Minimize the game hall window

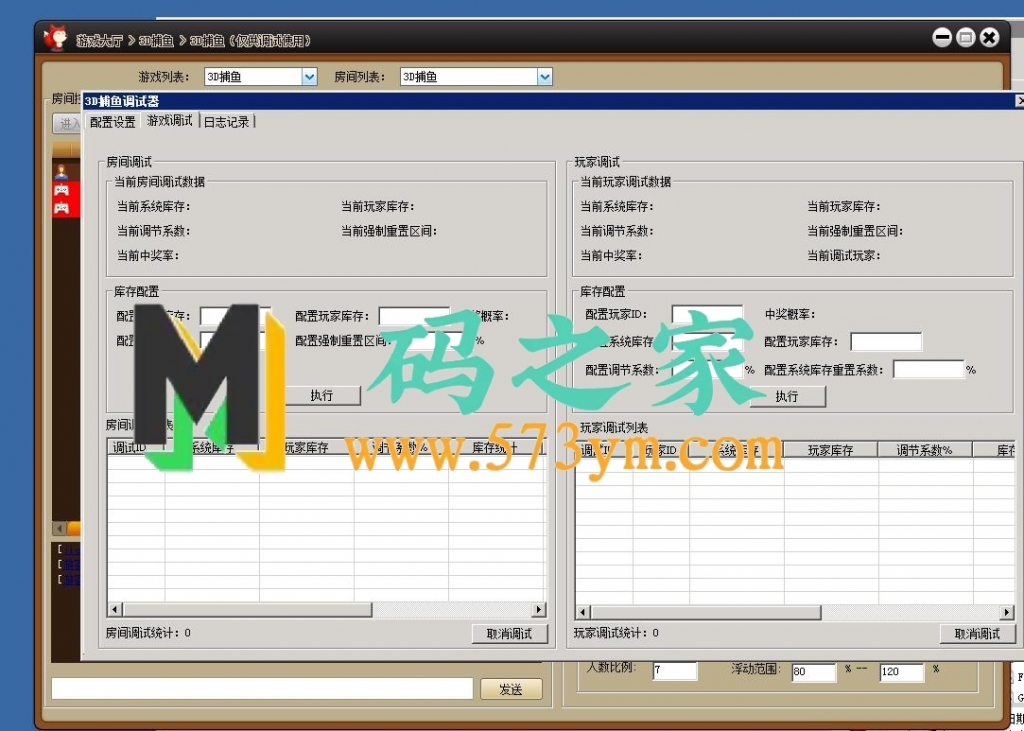tap(942, 37)
